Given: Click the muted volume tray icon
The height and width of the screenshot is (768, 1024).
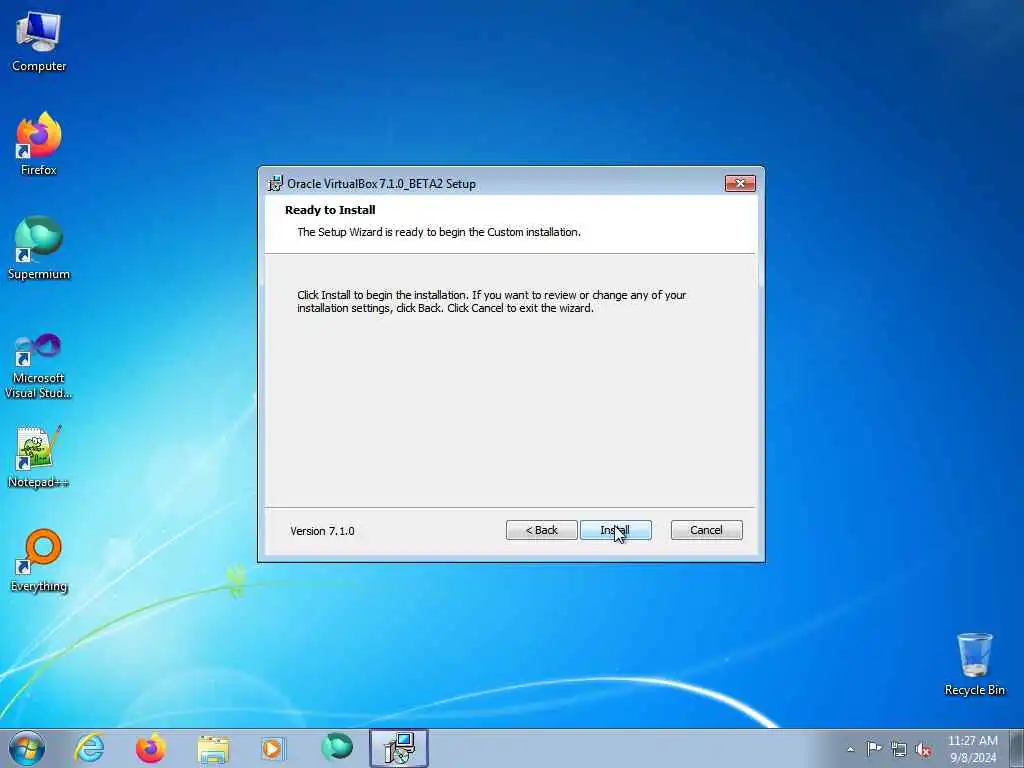Looking at the screenshot, I should pos(923,749).
